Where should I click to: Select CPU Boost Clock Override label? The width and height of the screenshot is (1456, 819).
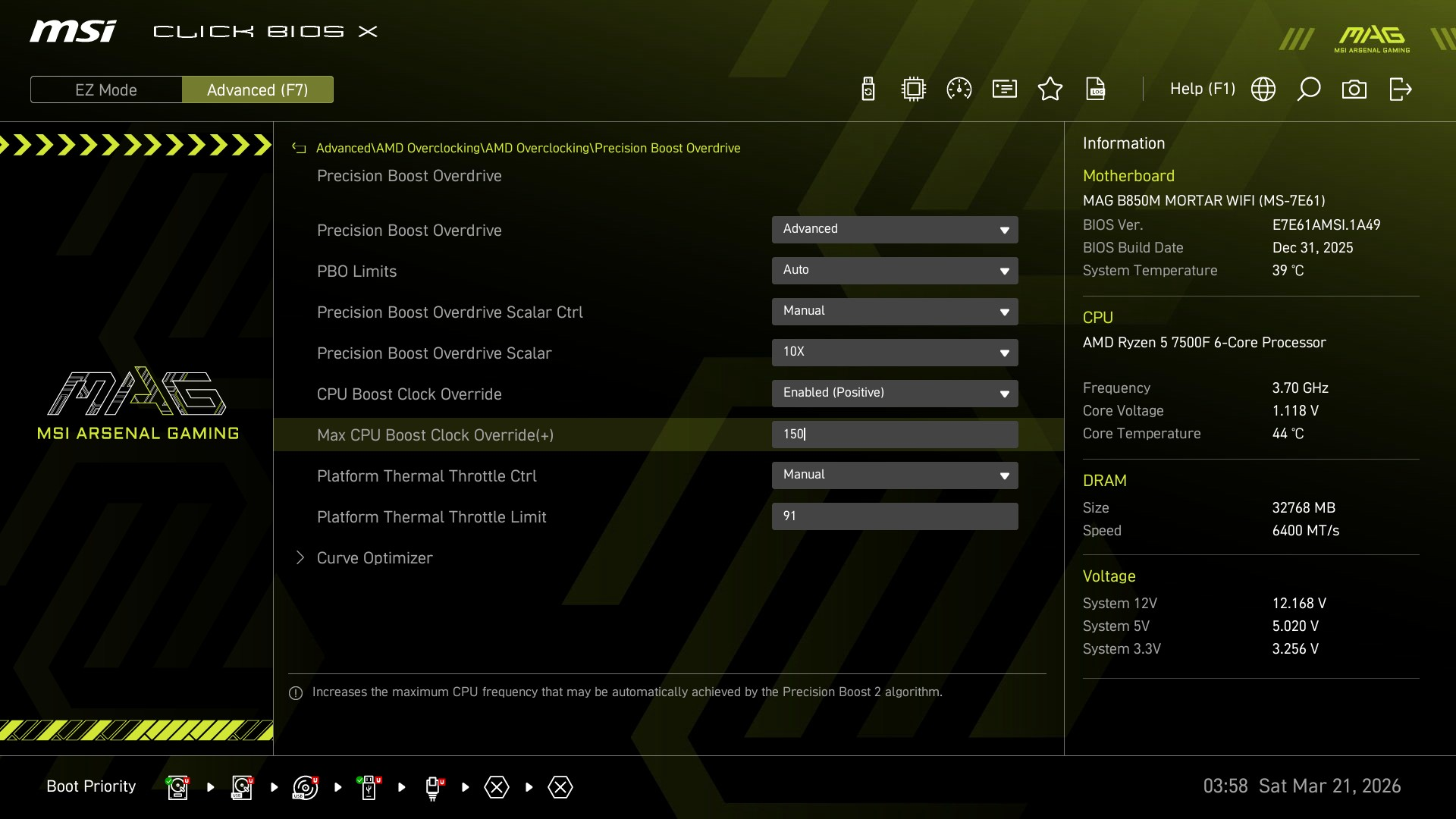point(409,394)
